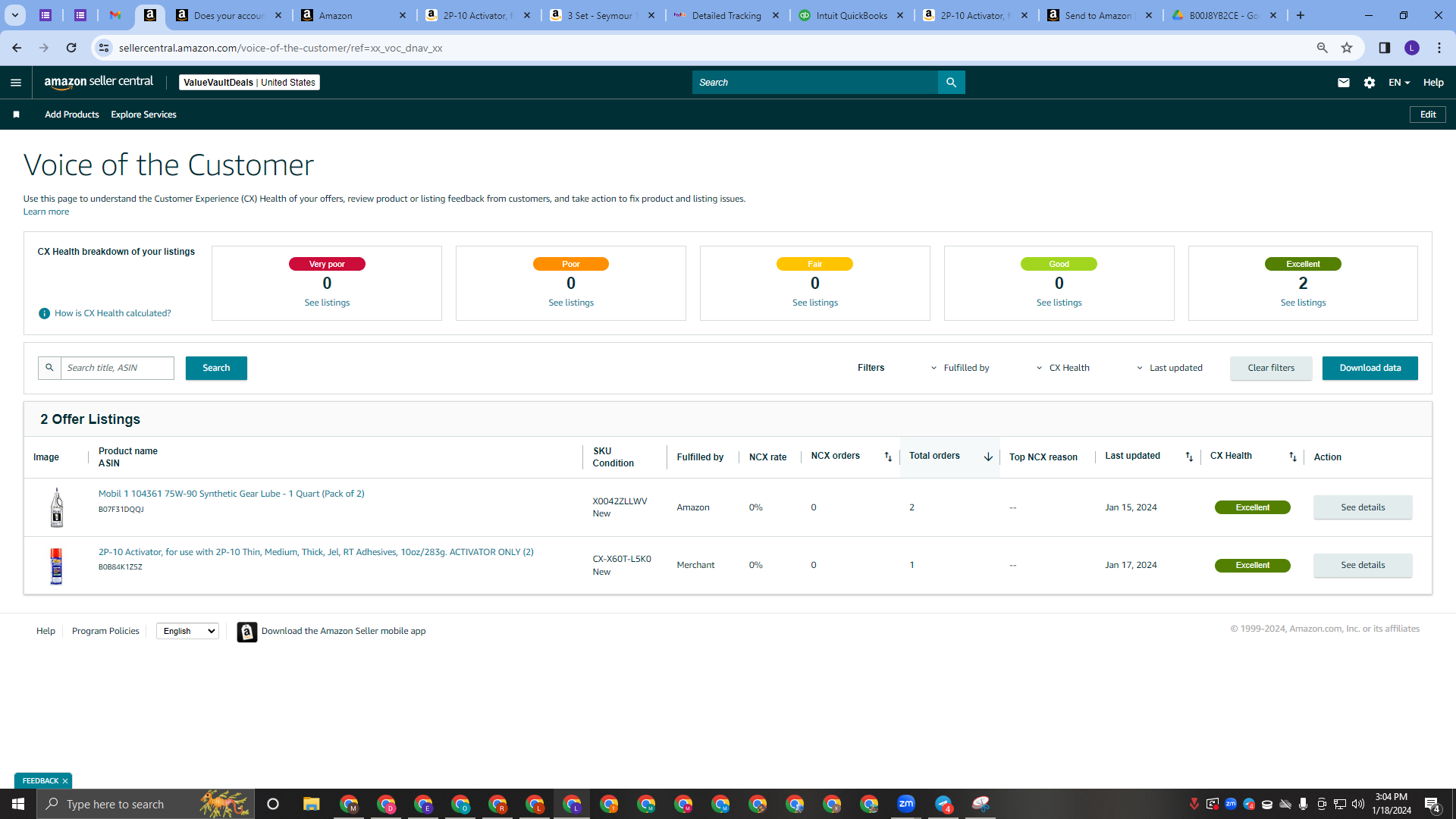Click the magnifier search button in header
The height and width of the screenshot is (819, 1456).
coord(951,83)
